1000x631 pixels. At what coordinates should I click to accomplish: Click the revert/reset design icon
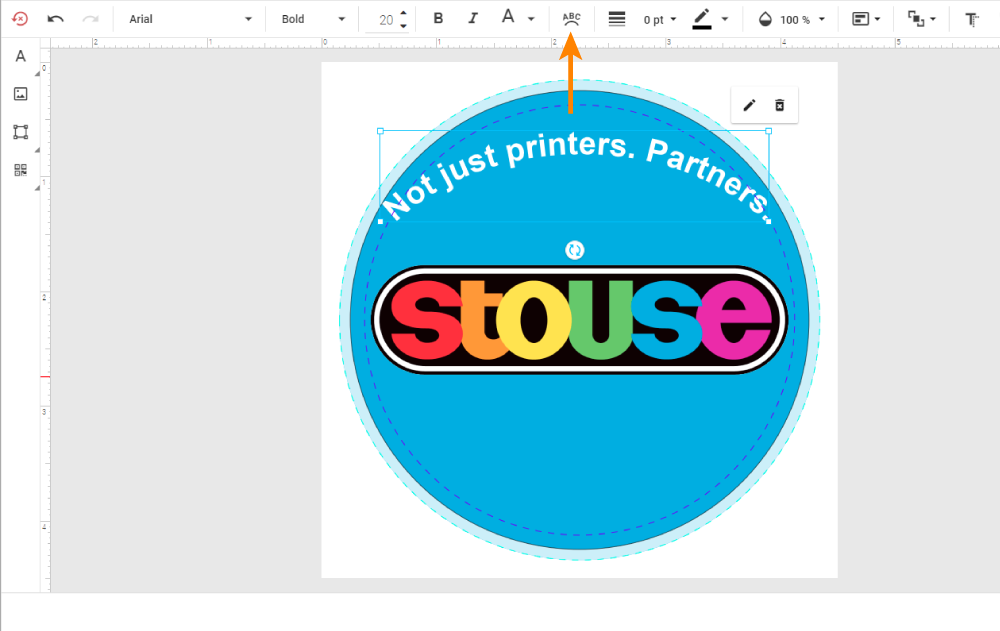(20, 19)
